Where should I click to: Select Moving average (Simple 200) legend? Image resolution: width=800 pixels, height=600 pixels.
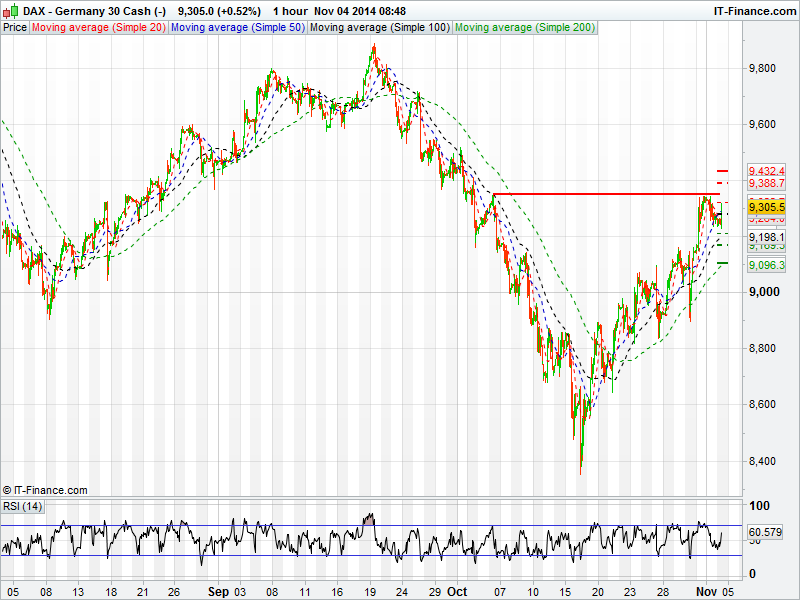pos(525,28)
